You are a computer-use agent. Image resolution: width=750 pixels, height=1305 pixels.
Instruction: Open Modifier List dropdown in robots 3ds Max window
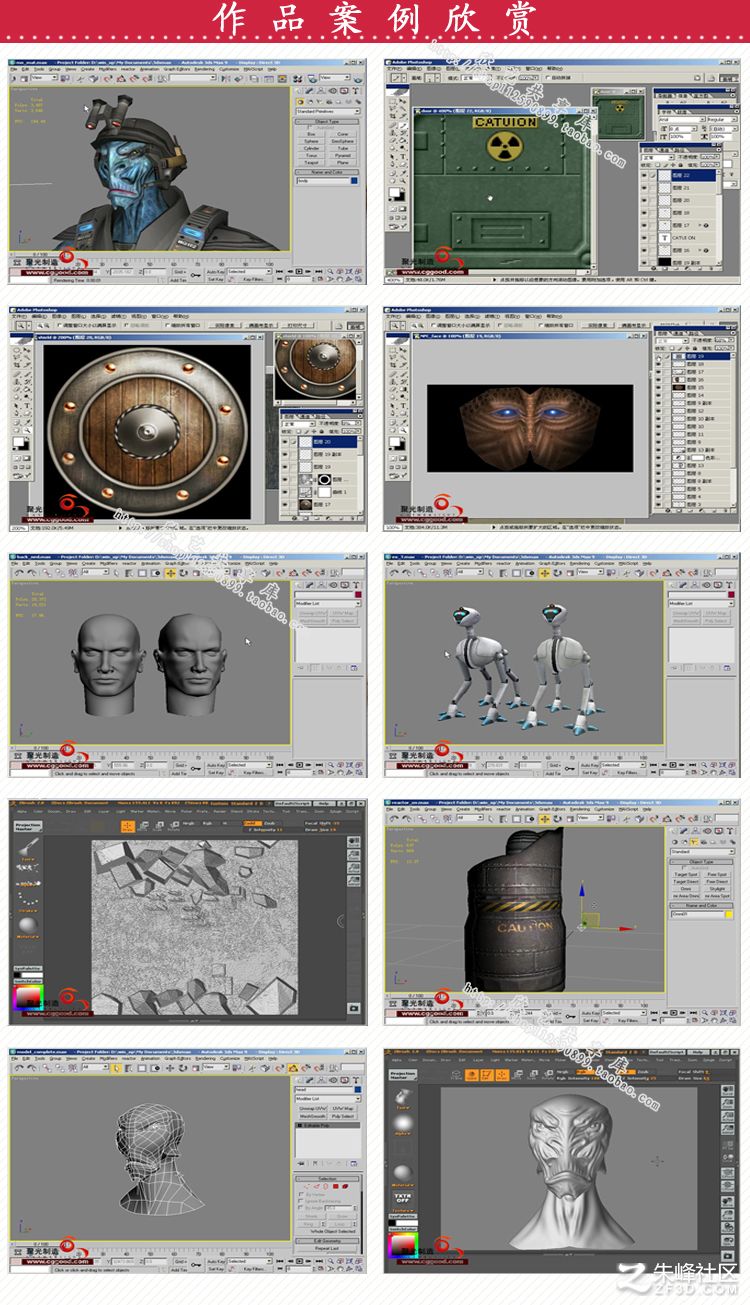(702, 603)
